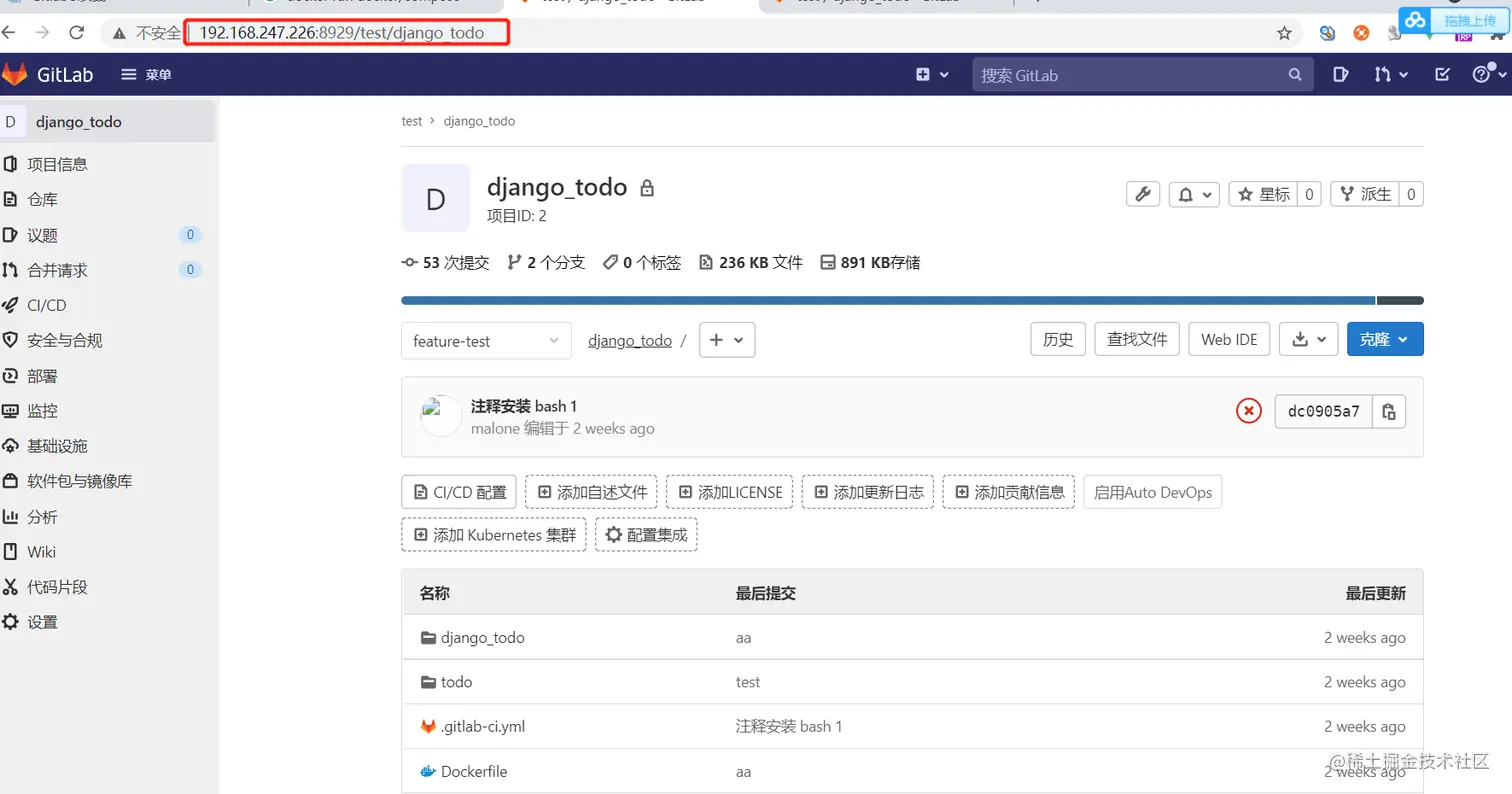Click the django_todo project header in sidebar
This screenshot has width=1512, height=794.
click(x=107, y=122)
